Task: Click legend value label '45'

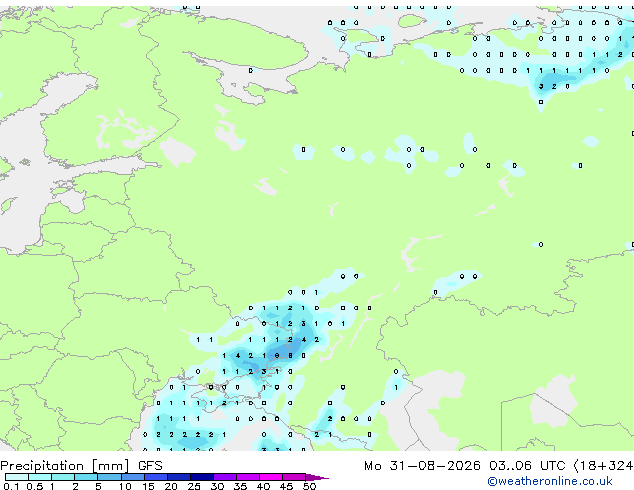Action: tap(286, 486)
